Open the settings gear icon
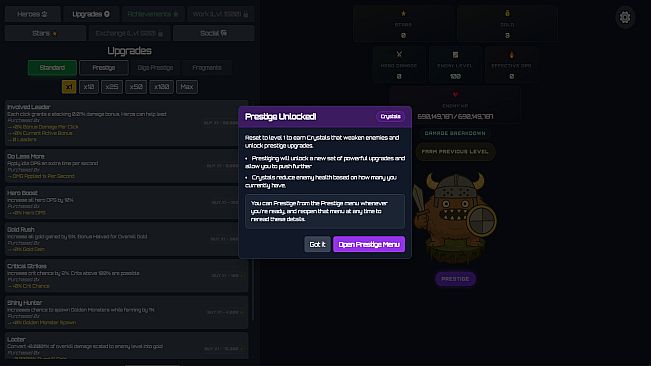This screenshot has width=651, height=366. coord(625,17)
